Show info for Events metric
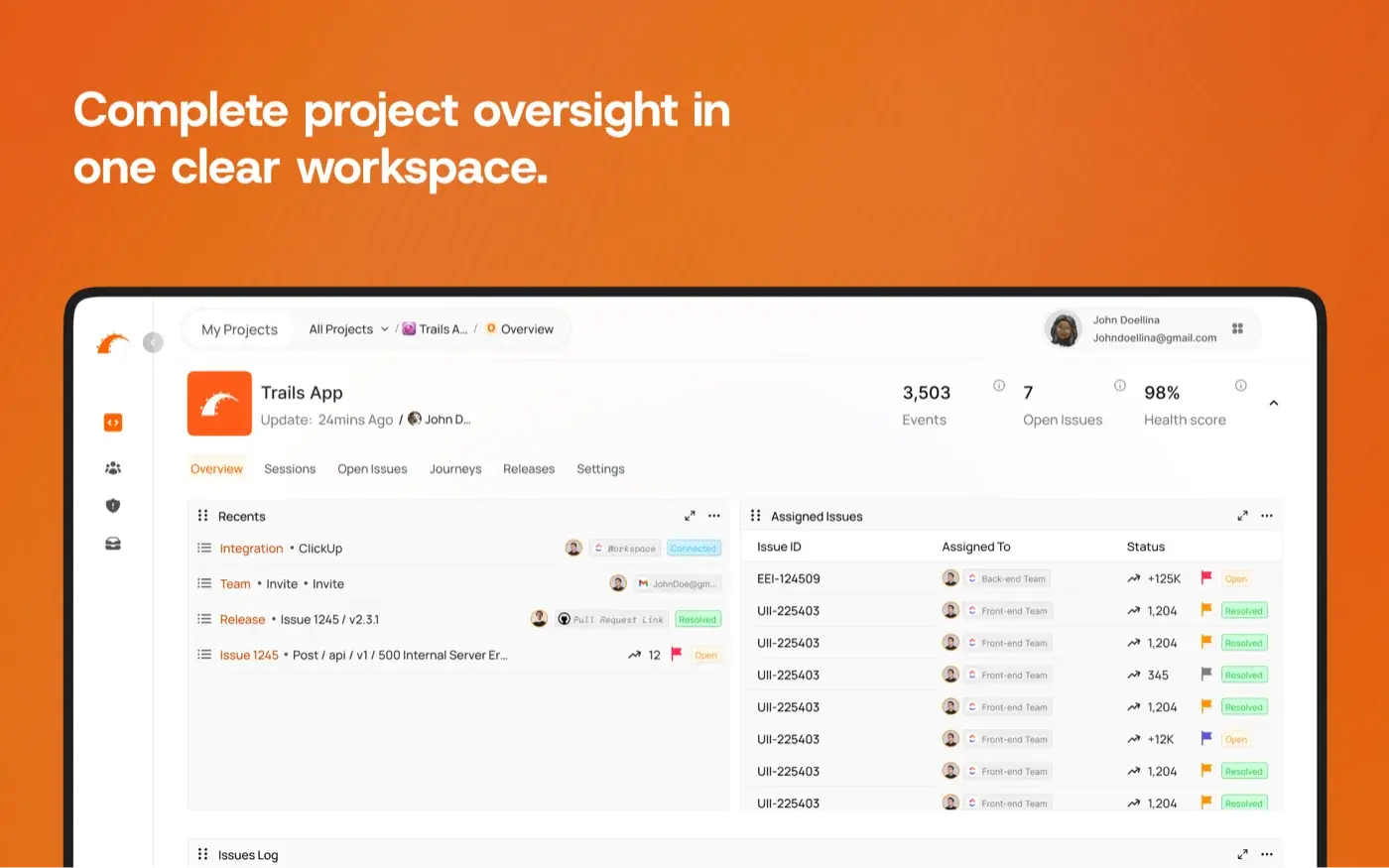Image resolution: width=1389 pixels, height=868 pixels. [x=999, y=386]
